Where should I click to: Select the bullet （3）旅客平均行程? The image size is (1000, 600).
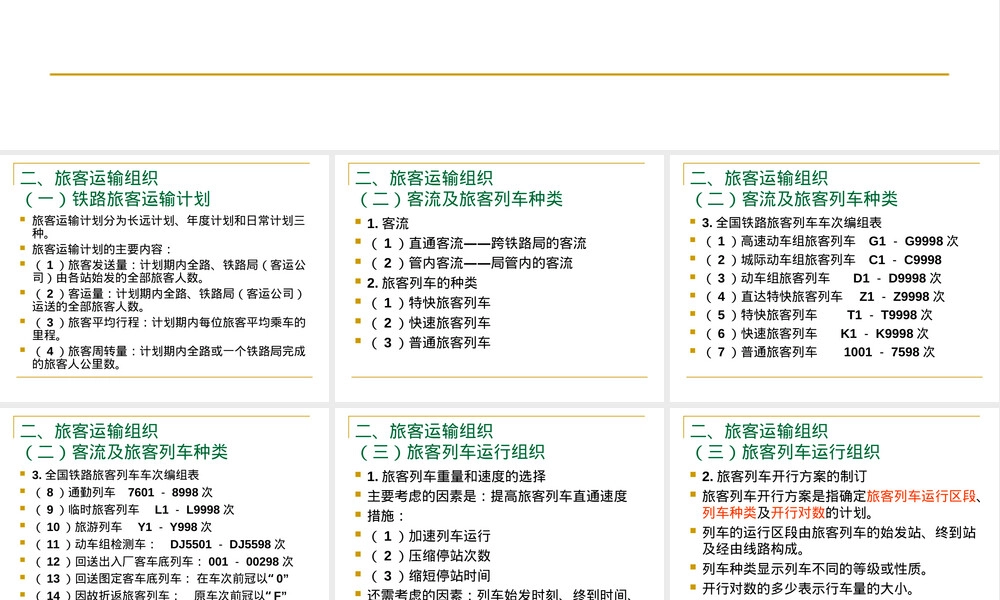(x=169, y=328)
